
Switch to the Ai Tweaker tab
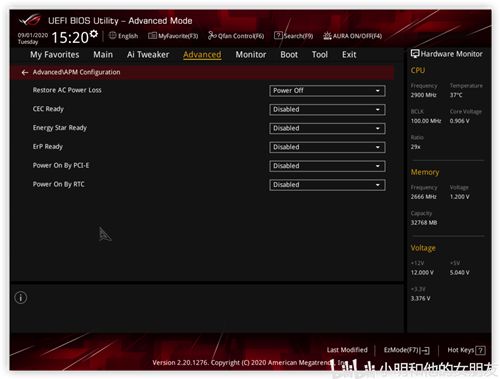[x=148, y=55]
